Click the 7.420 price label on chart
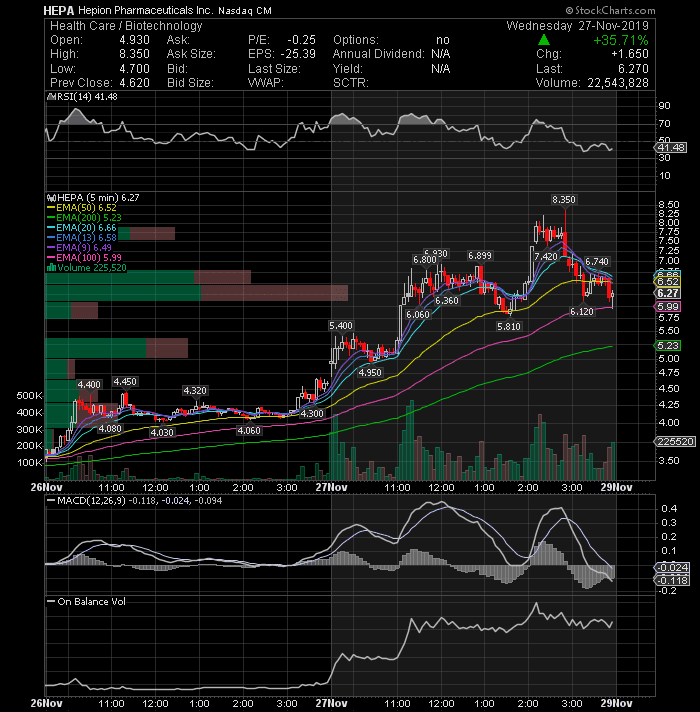The height and width of the screenshot is (712, 700). click(x=546, y=257)
